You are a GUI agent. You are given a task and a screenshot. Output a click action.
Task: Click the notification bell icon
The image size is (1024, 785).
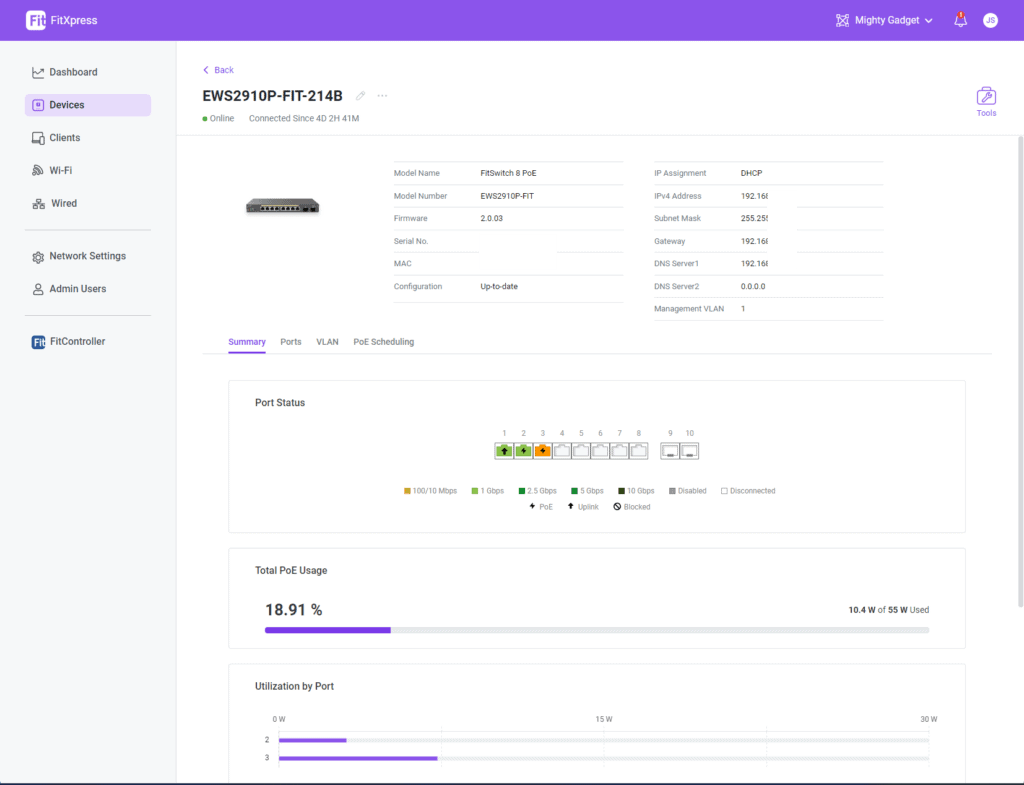(960, 20)
